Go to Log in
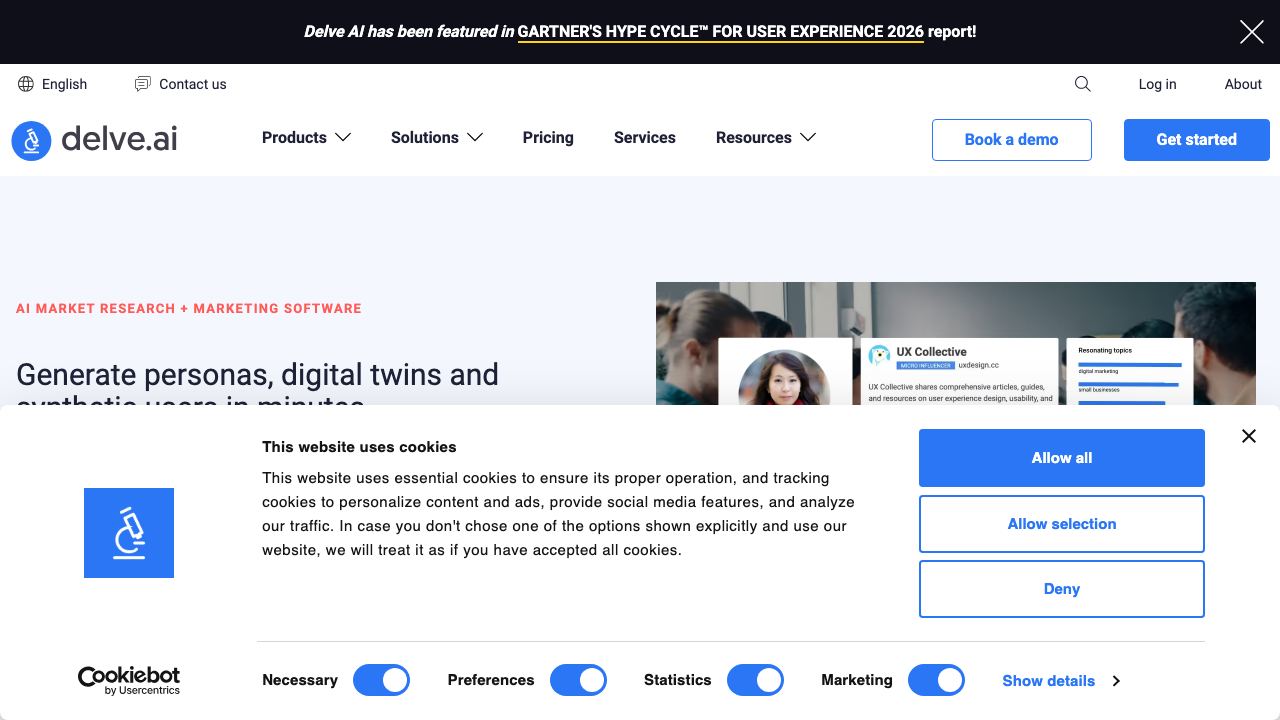The width and height of the screenshot is (1280, 720). point(1157,84)
